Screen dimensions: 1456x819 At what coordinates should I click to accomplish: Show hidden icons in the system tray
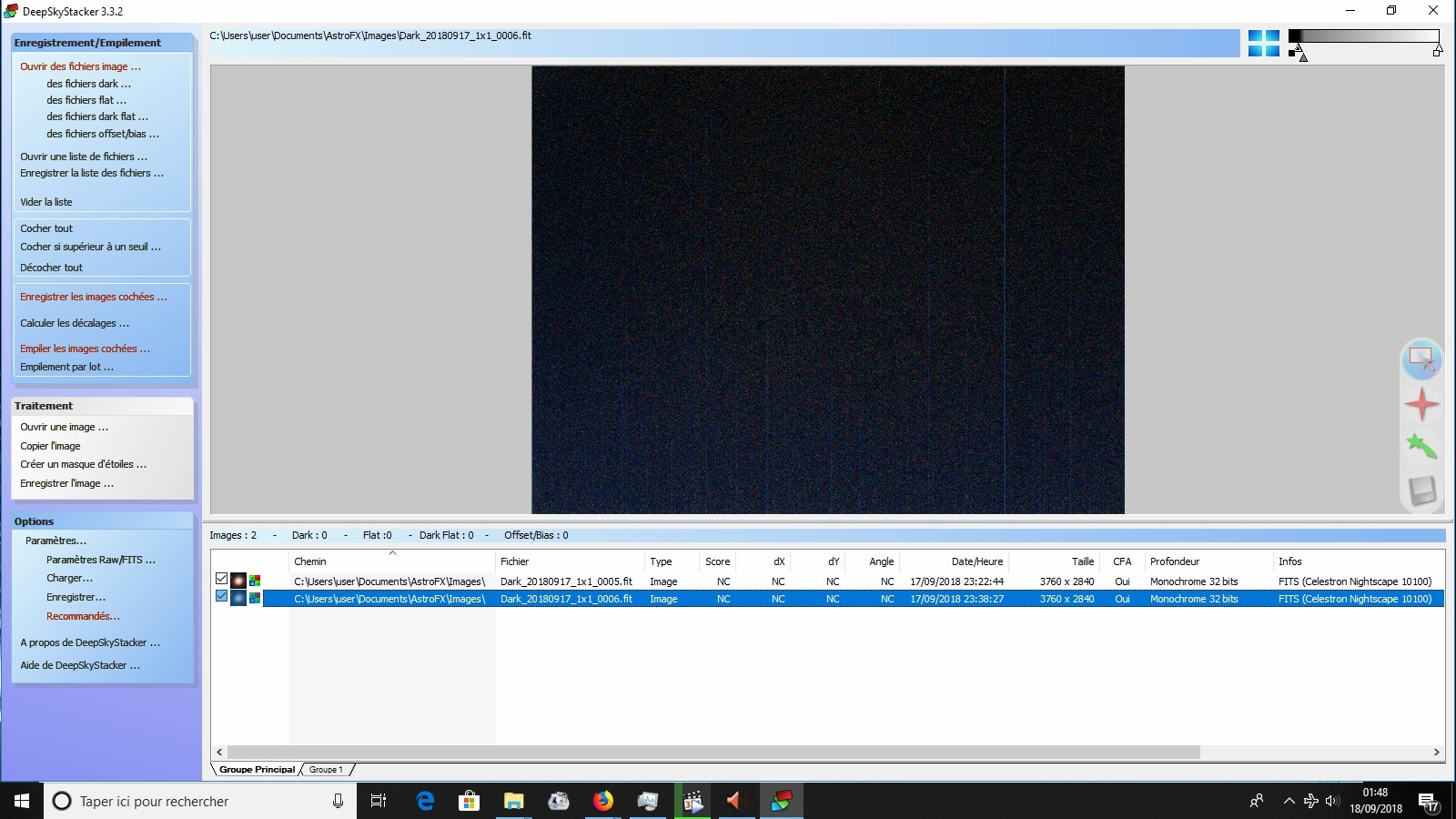pyautogui.click(x=1289, y=801)
